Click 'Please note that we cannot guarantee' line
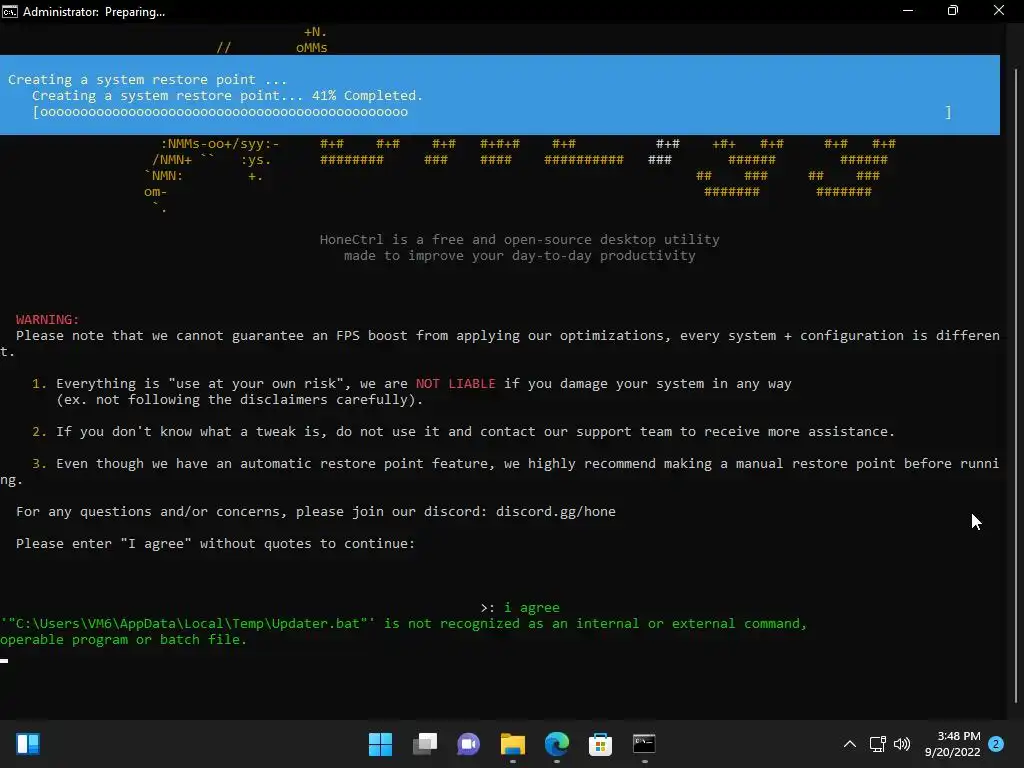The width and height of the screenshot is (1024, 768). 507,336
